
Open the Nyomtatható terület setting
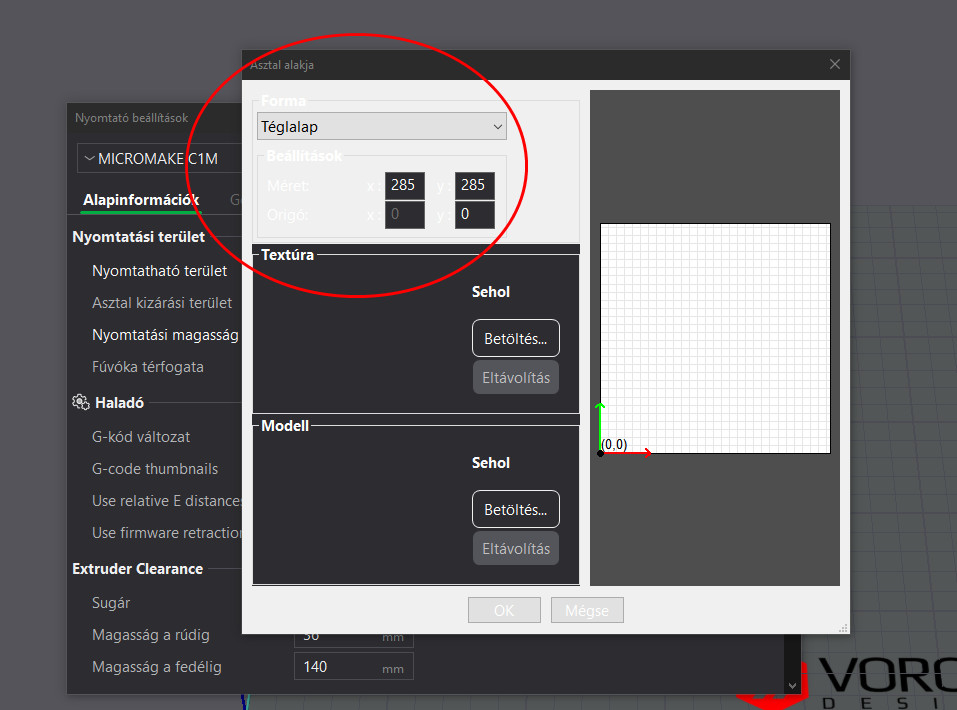pyautogui.click(x=161, y=270)
